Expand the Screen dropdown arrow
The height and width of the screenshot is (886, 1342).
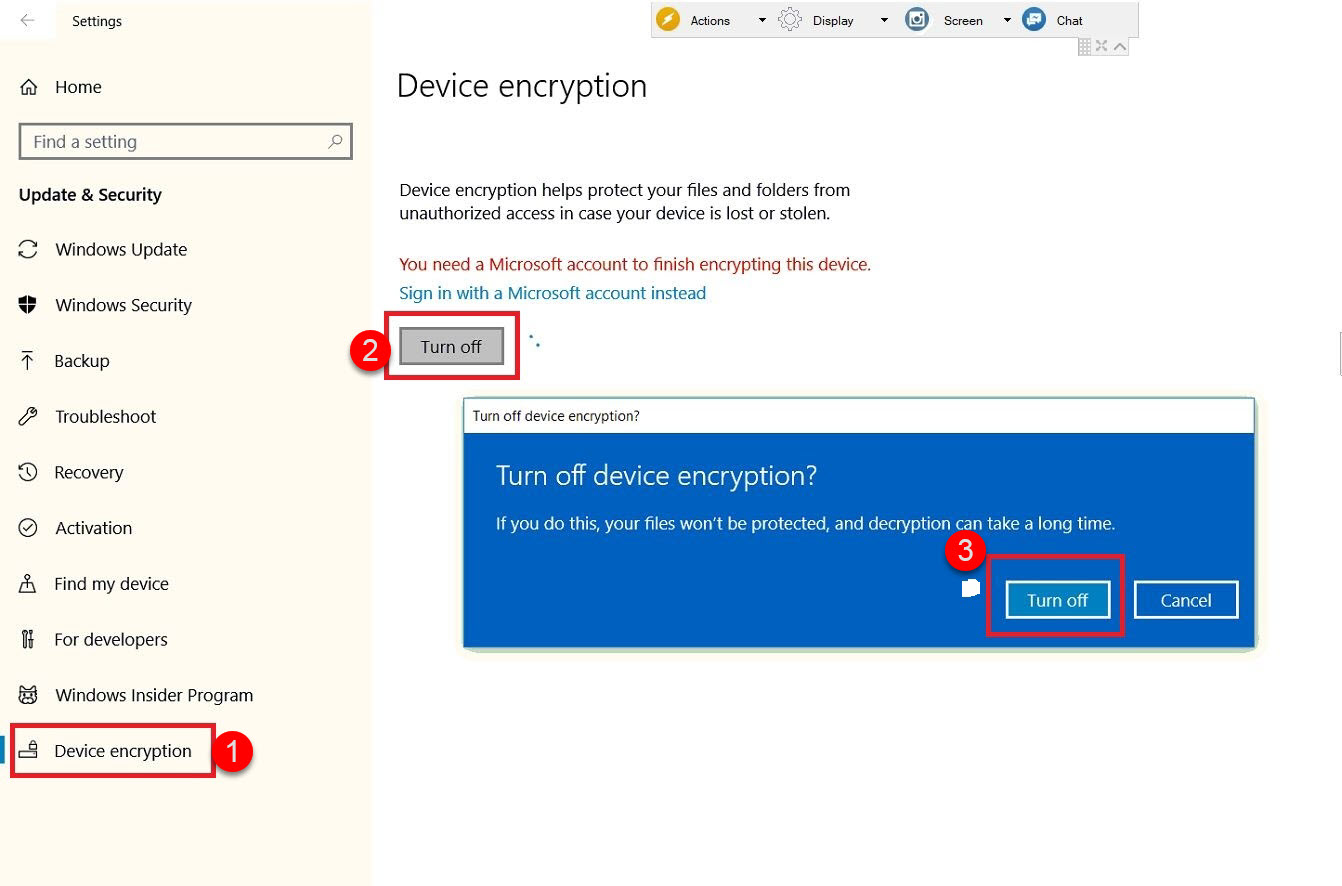(x=1007, y=20)
